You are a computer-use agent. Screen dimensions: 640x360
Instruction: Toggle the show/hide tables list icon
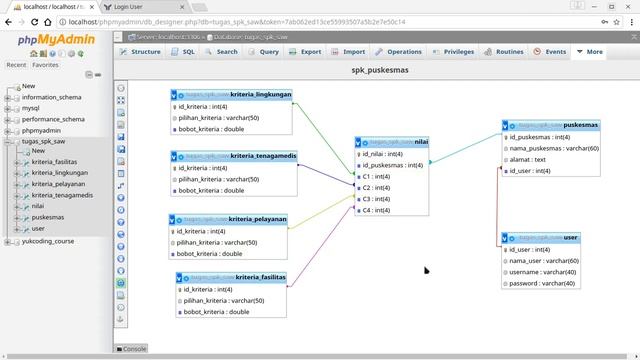click(x=121, y=88)
